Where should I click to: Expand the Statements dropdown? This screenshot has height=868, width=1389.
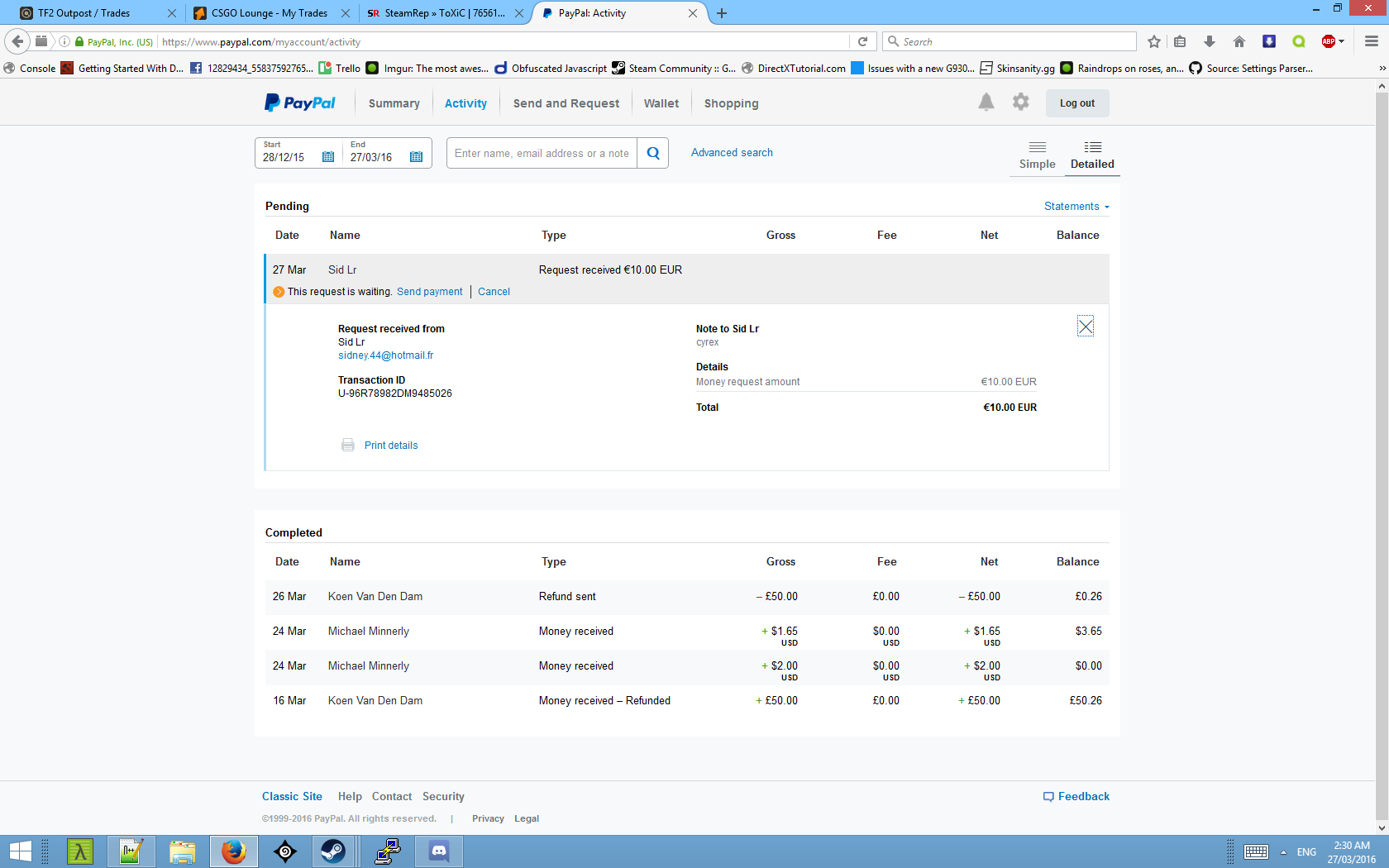click(x=1076, y=207)
